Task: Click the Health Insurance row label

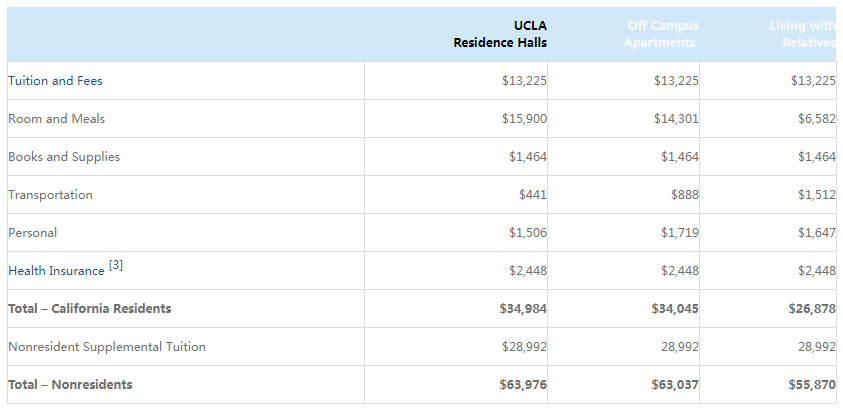Action: pyautogui.click(x=56, y=271)
